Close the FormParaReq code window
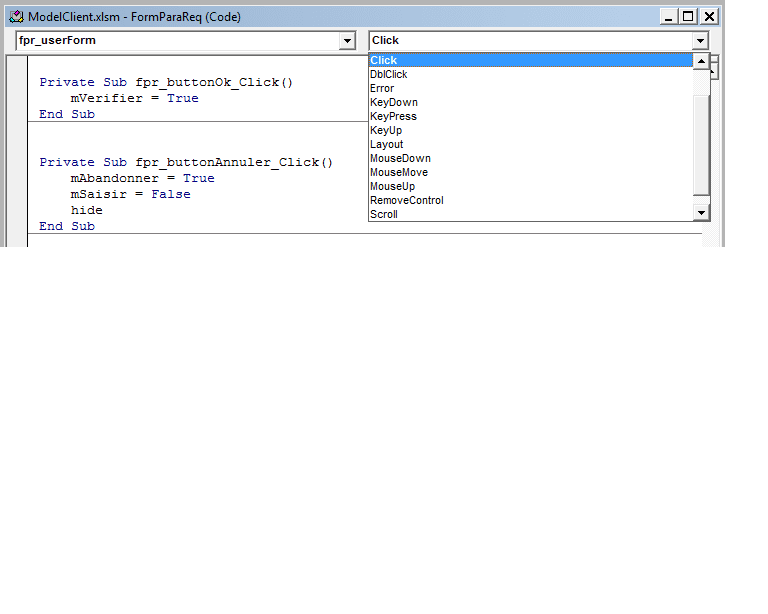This screenshot has height=614, width=768. (x=709, y=17)
